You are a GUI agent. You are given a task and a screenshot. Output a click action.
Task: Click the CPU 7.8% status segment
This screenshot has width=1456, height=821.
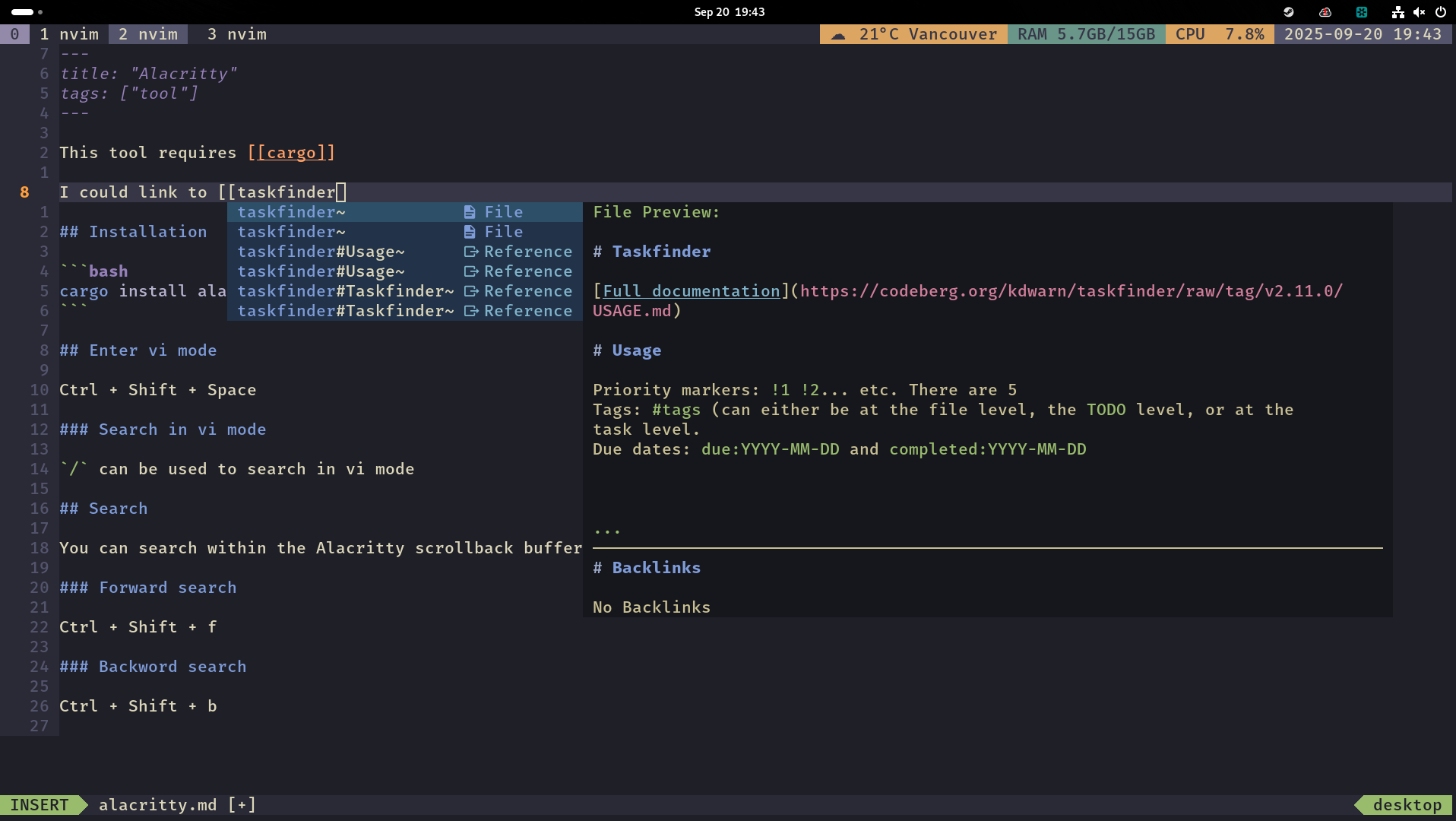[1220, 34]
